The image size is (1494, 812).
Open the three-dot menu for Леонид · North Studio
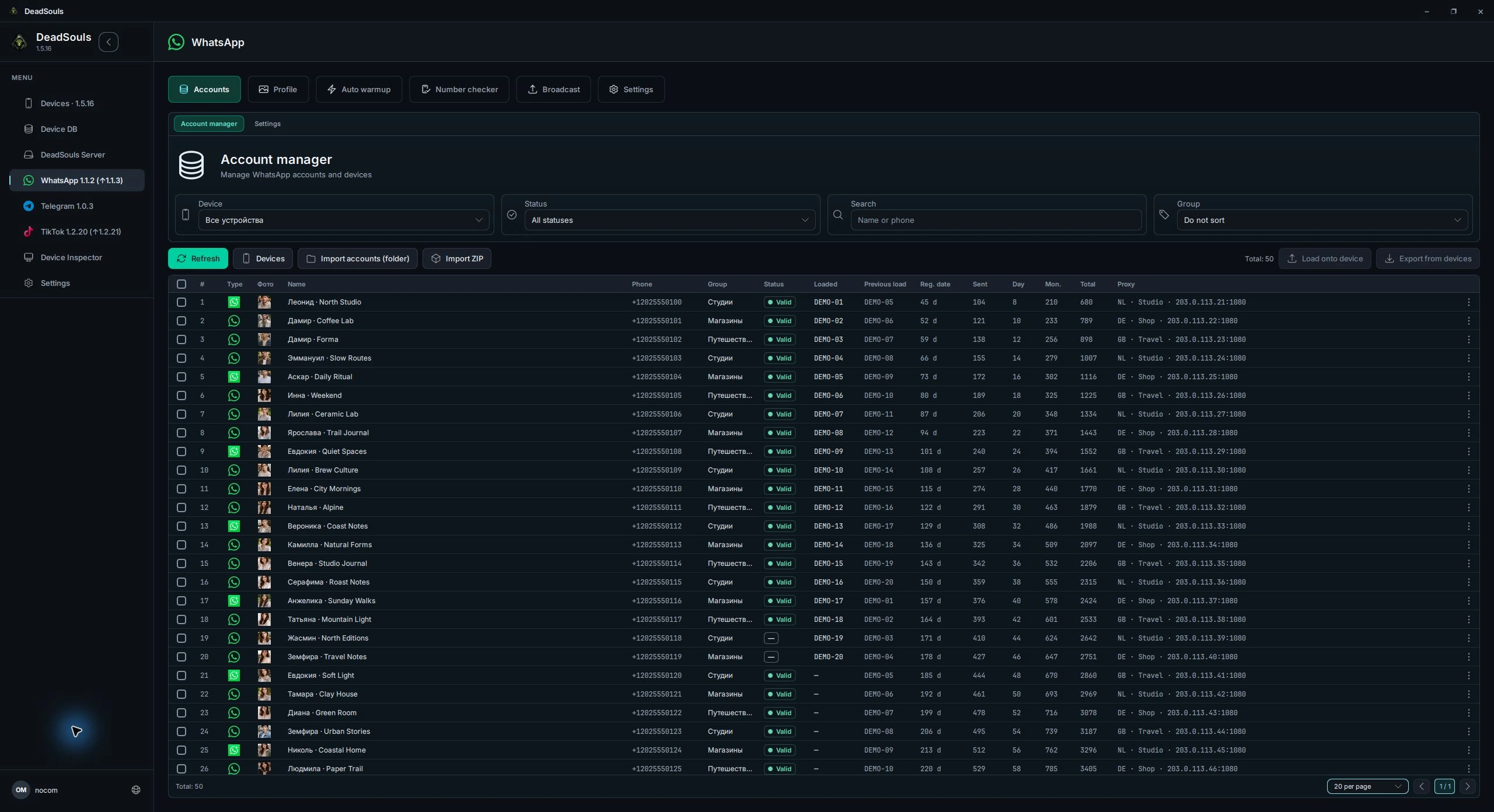click(1468, 302)
